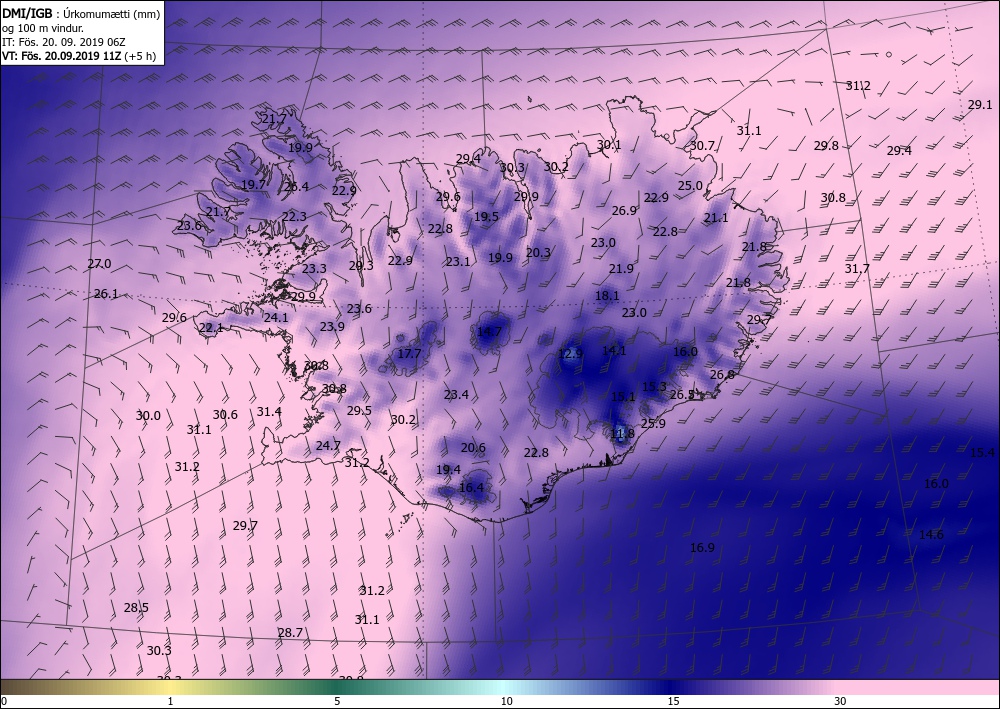Click the 11.8 map value
This screenshot has height=709, width=1000.
(622, 434)
